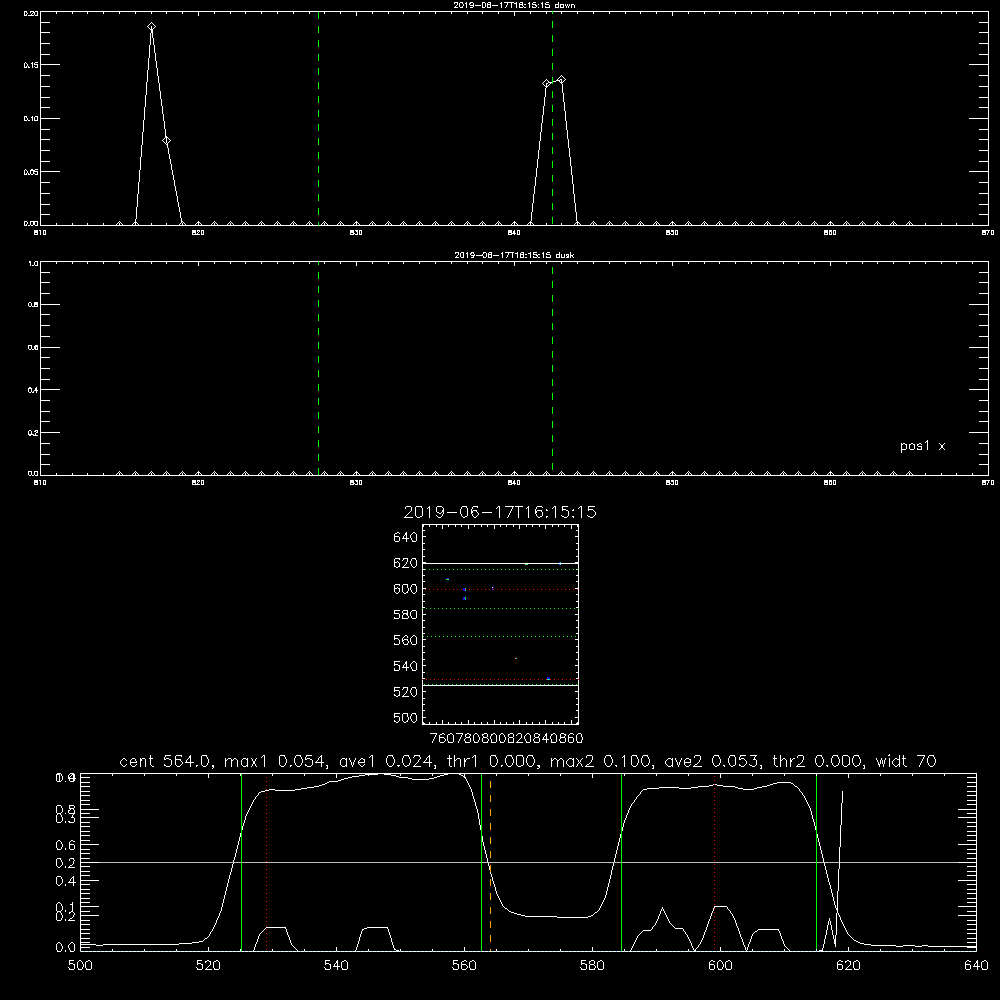This screenshot has width=1000, height=1000.
Task: Click the green vertical line at 615 in bottom plot
Action: pyautogui.click(x=816, y=861)
